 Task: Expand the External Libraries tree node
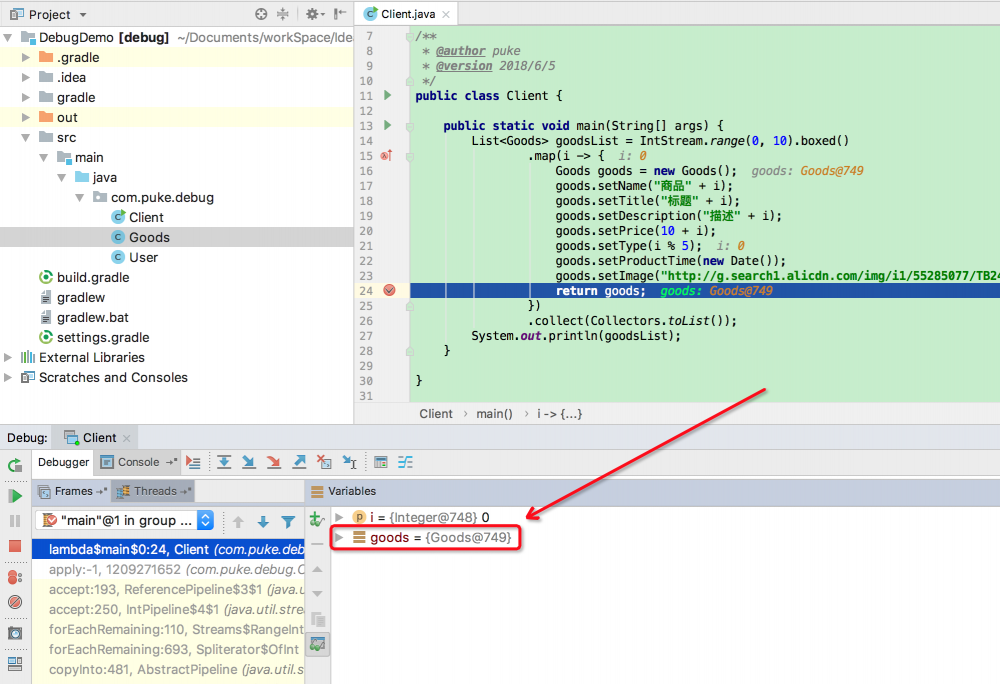coord(9,358)
